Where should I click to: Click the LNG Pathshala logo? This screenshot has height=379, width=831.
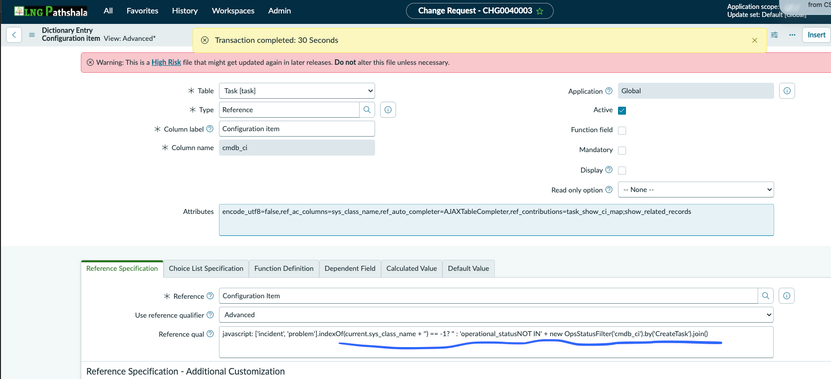(51, 11)
